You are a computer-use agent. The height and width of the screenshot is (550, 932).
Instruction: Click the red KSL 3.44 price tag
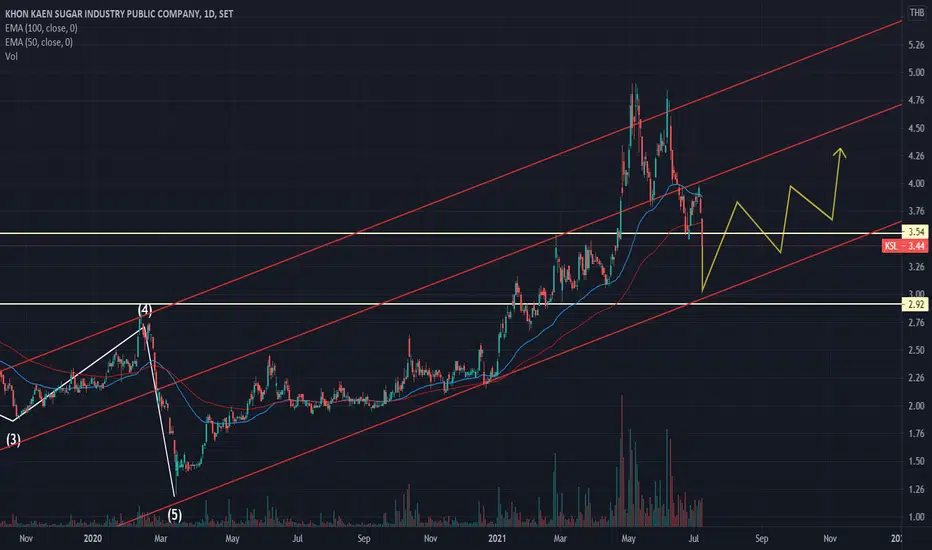(905, 246)
